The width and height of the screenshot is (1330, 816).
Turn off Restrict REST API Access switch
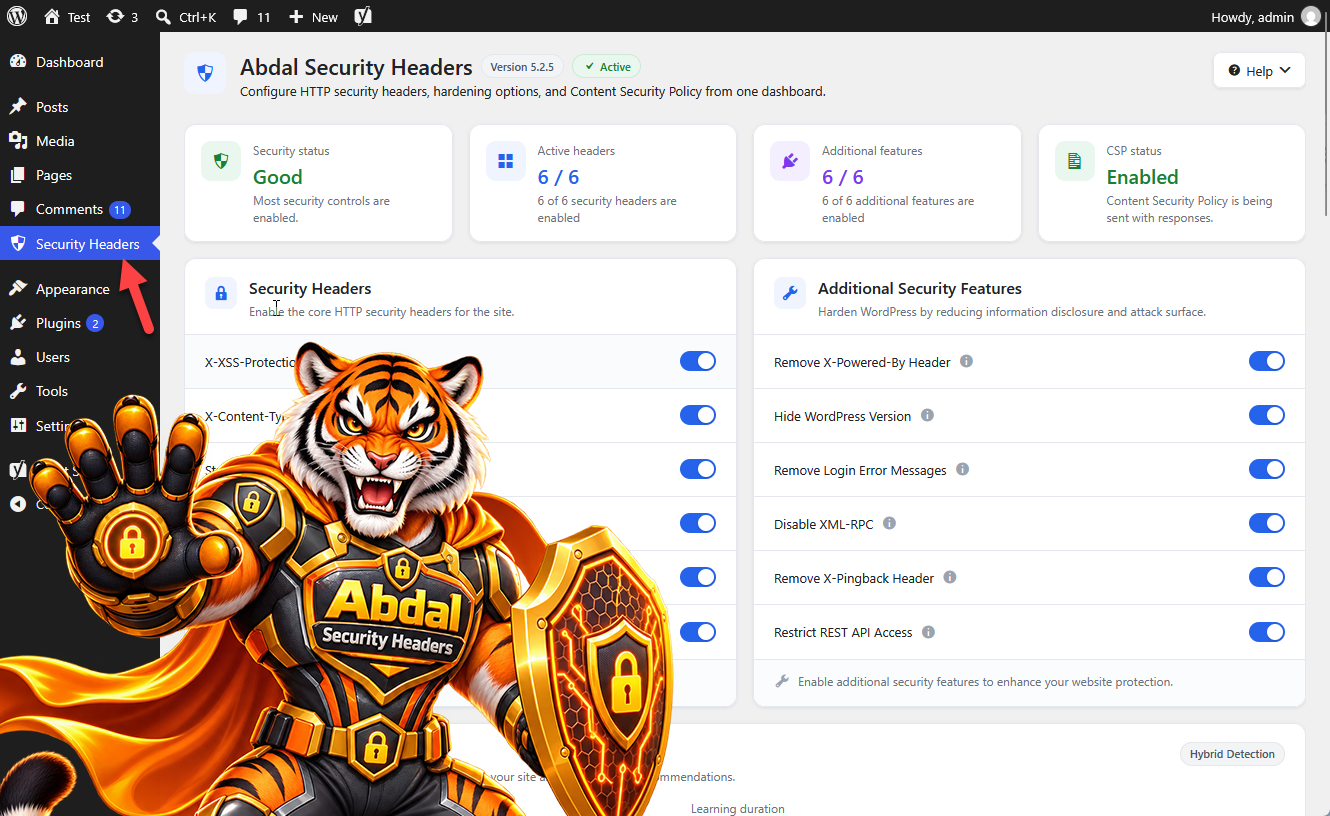1267,632
